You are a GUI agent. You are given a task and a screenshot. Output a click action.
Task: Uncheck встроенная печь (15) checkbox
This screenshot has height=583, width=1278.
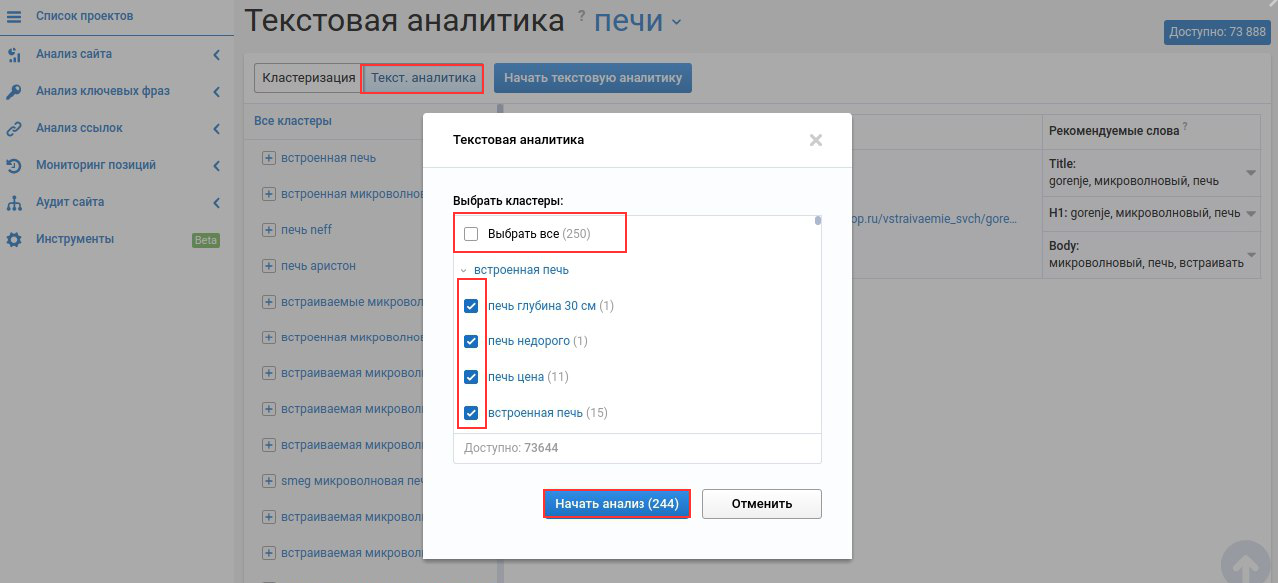[471, 413]
